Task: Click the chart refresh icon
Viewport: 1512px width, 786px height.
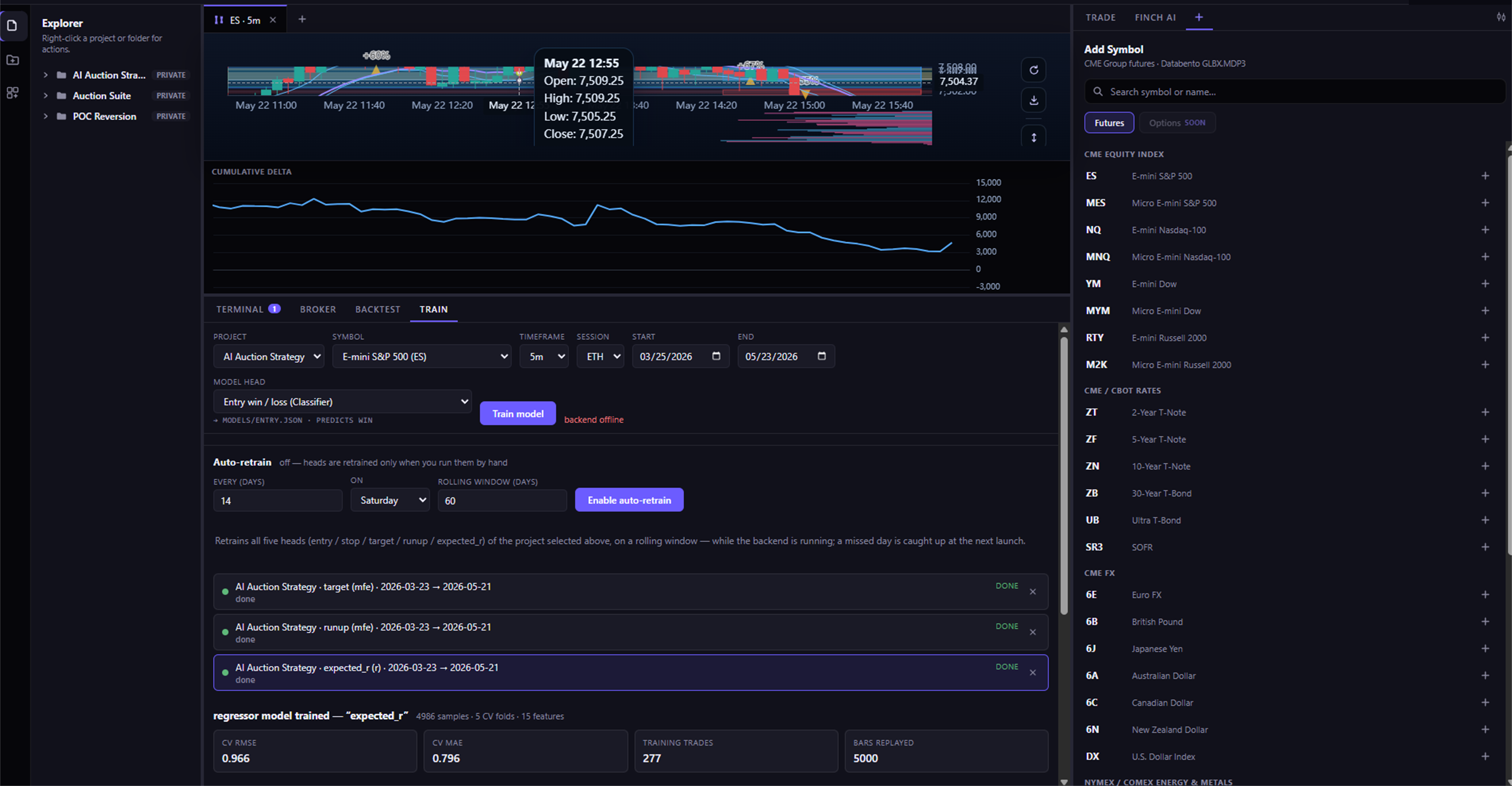Action: 1034,70
